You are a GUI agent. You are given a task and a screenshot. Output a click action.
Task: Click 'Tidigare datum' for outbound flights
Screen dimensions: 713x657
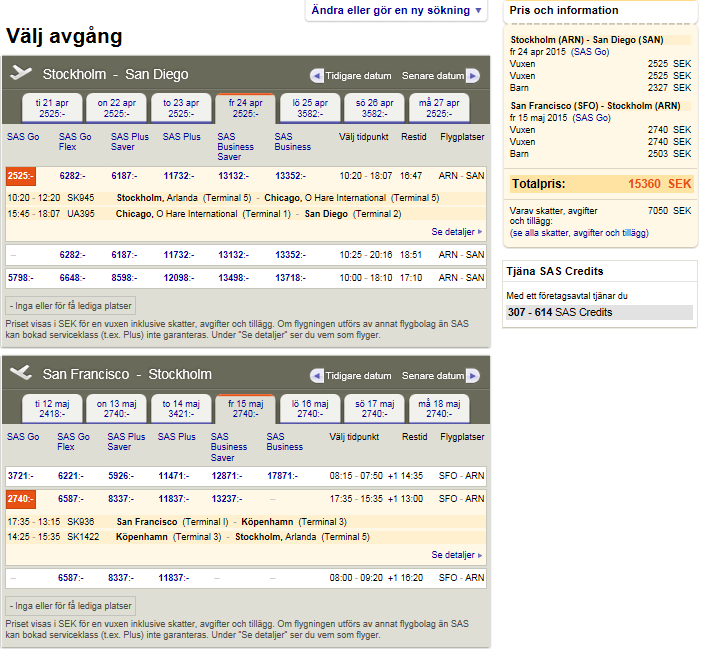tap(358, 76)
